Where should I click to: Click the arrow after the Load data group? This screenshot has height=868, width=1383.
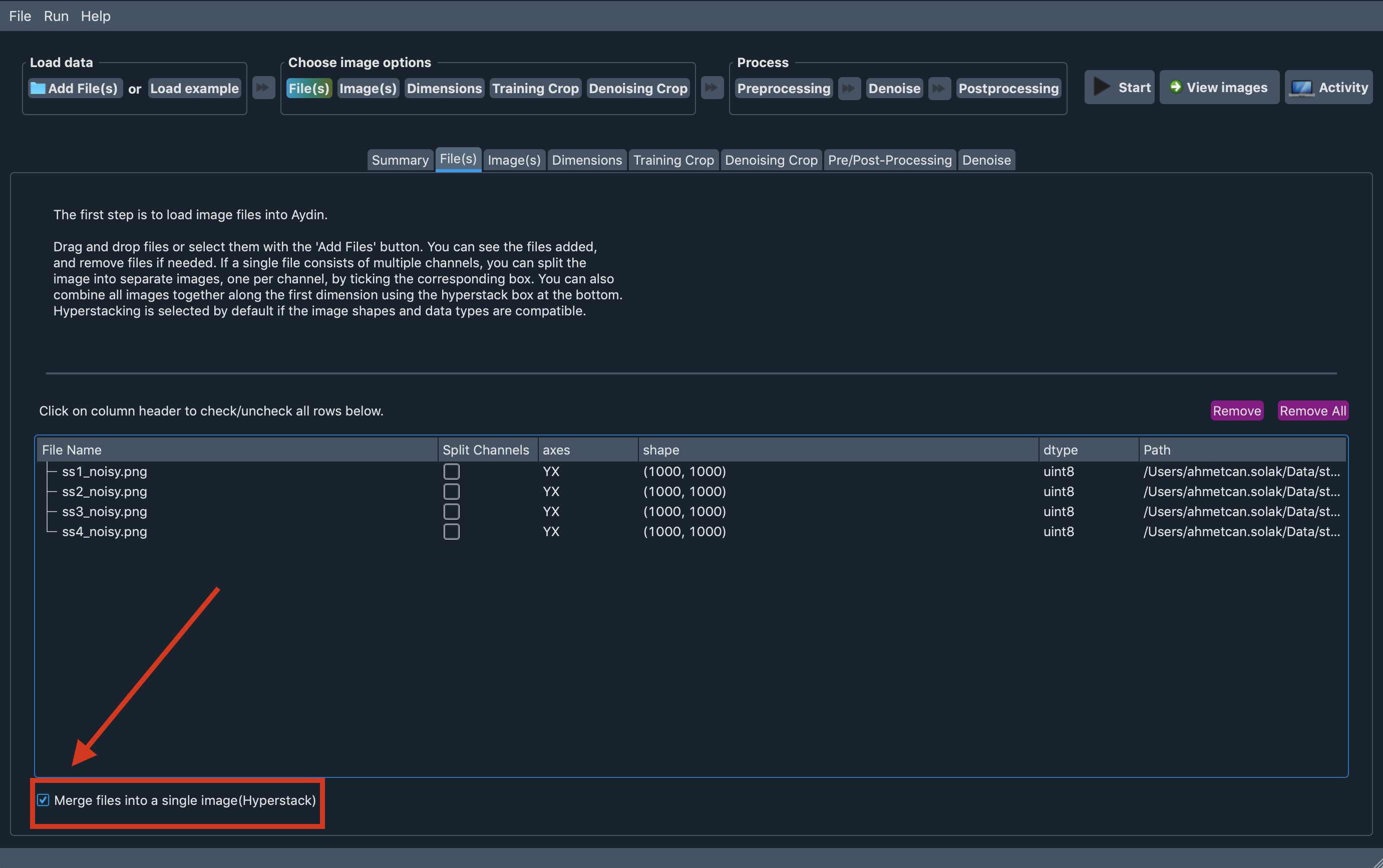[263, 88]
